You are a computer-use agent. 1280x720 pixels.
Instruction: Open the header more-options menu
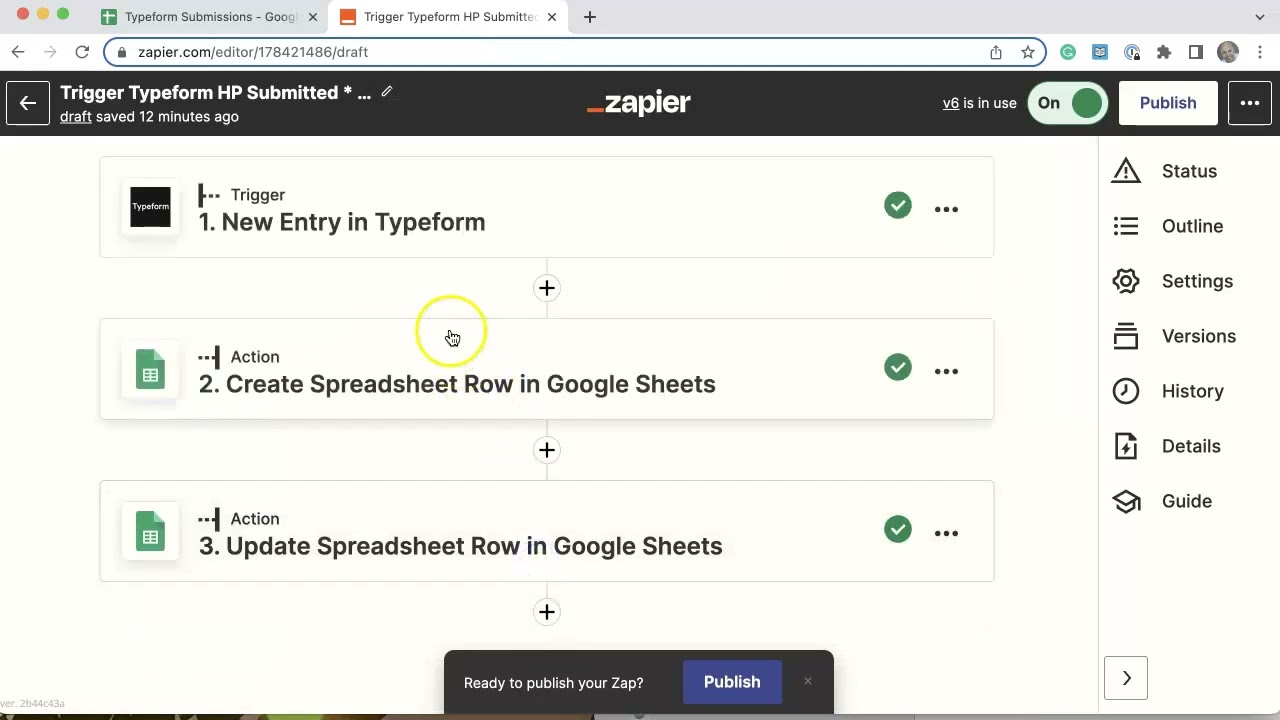[1250, 103]
